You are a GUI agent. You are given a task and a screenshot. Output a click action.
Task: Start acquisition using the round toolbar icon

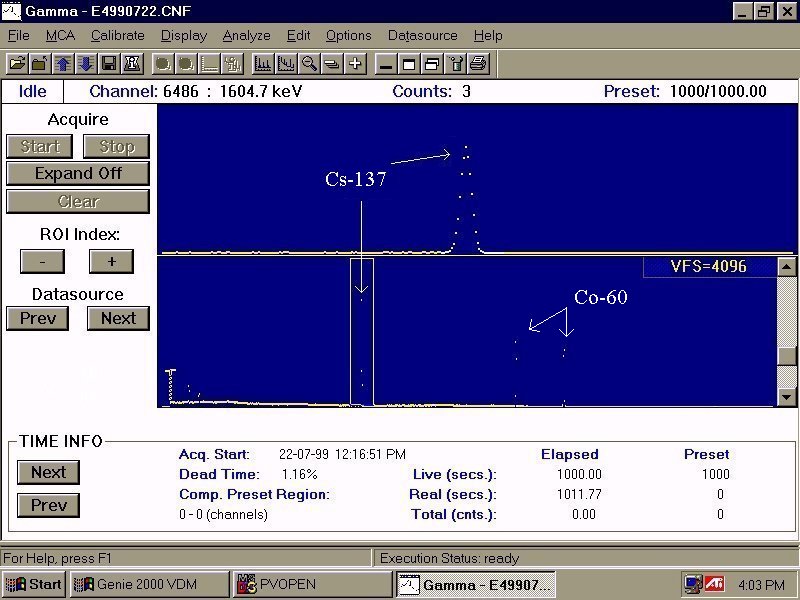coord(160,63)
